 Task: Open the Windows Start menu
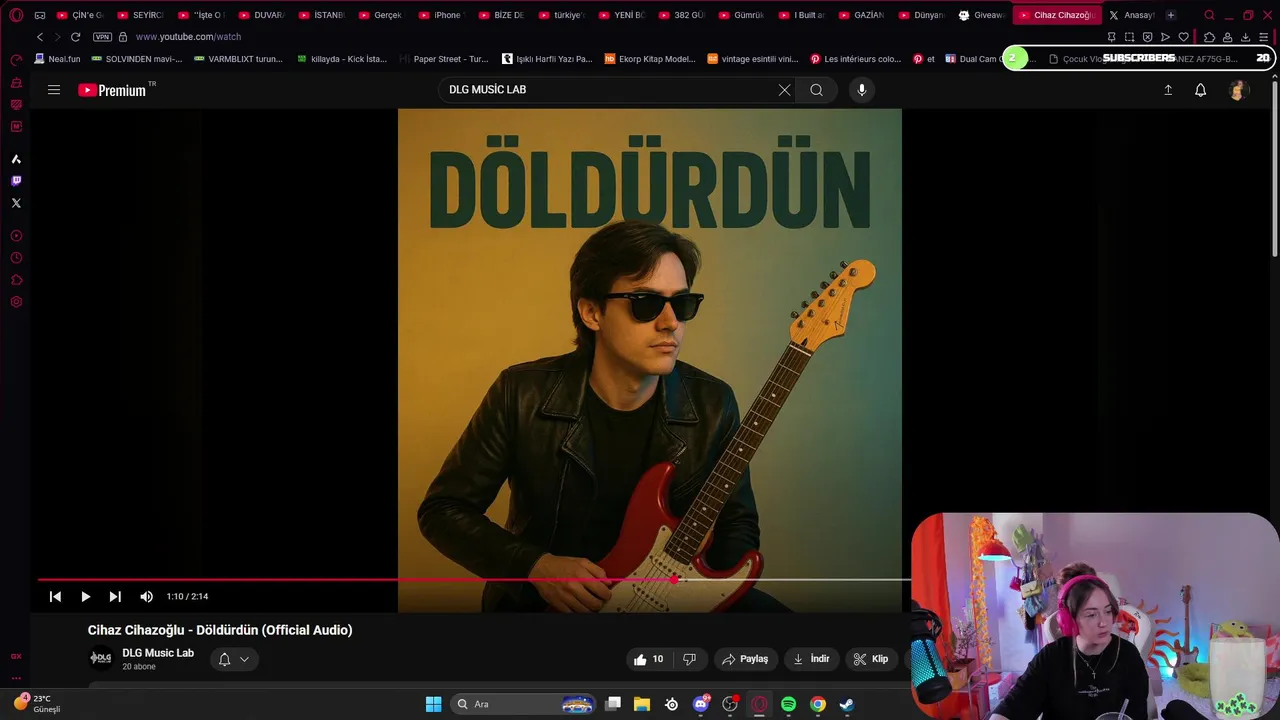tap(433, 704)
